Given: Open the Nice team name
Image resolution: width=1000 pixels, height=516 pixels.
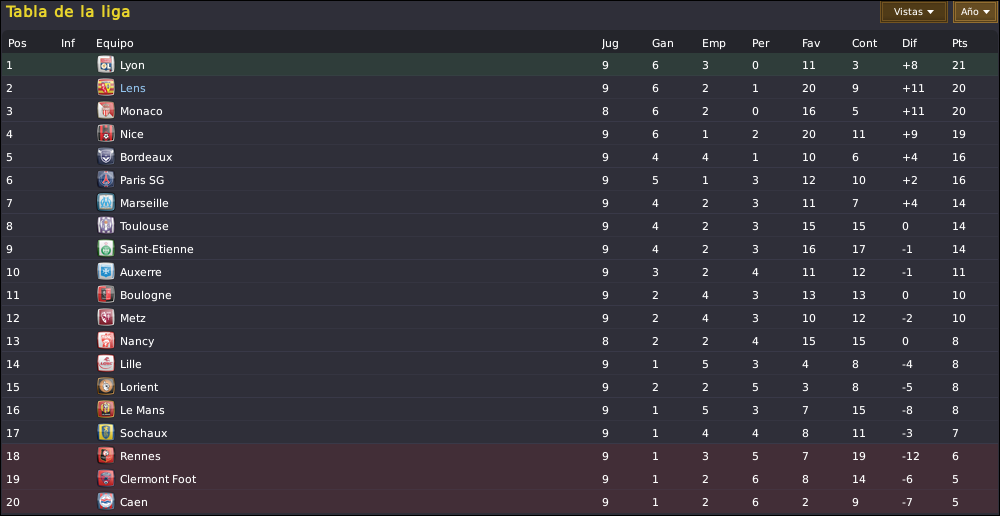Looking at the screenshot, I should click(131, 134).
